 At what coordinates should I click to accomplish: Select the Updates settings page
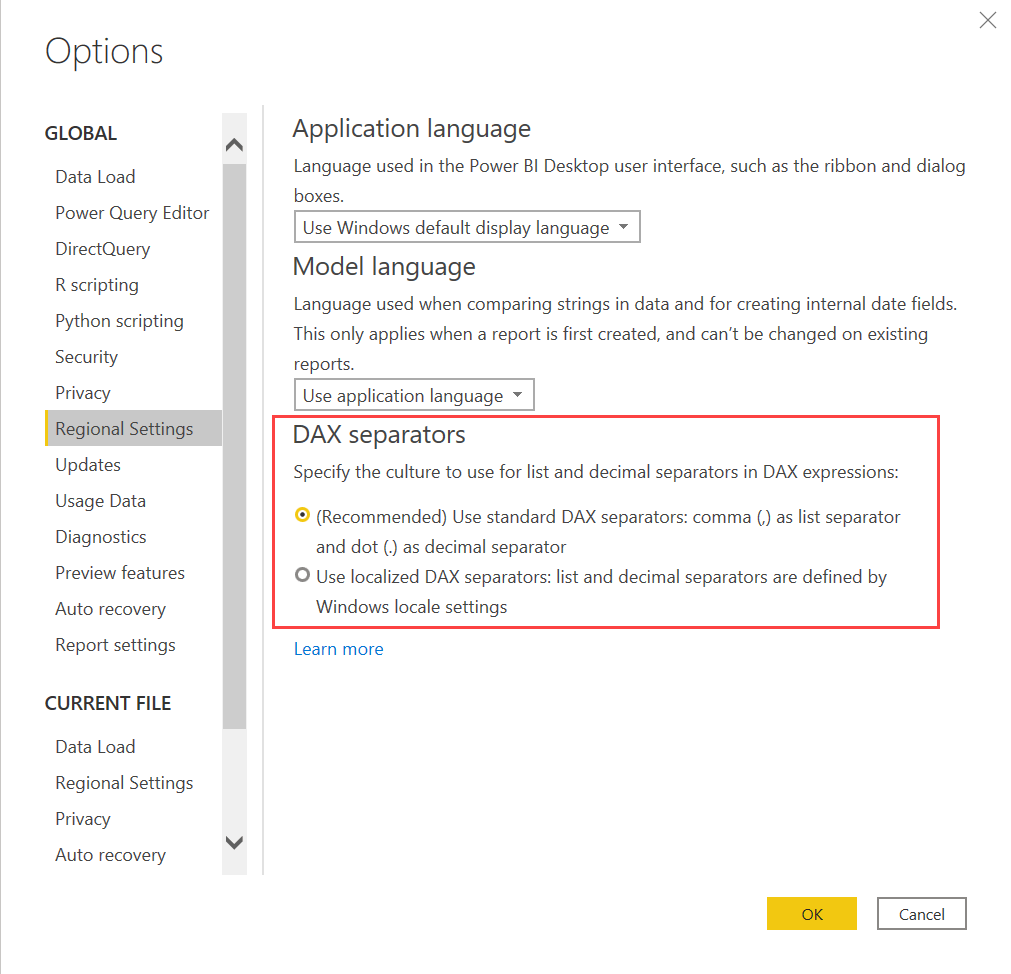pos(88,464)
